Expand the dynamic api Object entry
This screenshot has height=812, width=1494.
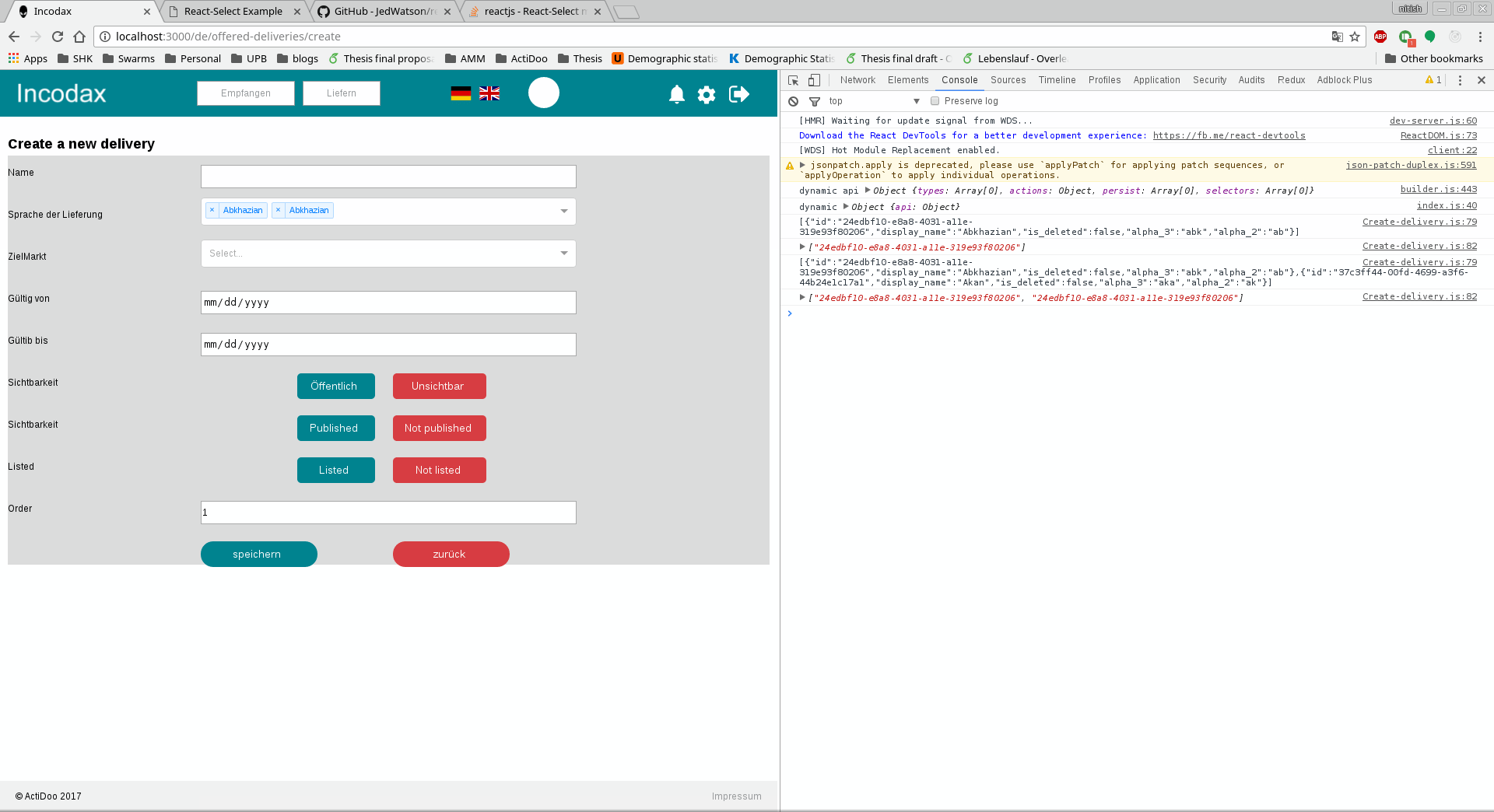pos(868,190)
